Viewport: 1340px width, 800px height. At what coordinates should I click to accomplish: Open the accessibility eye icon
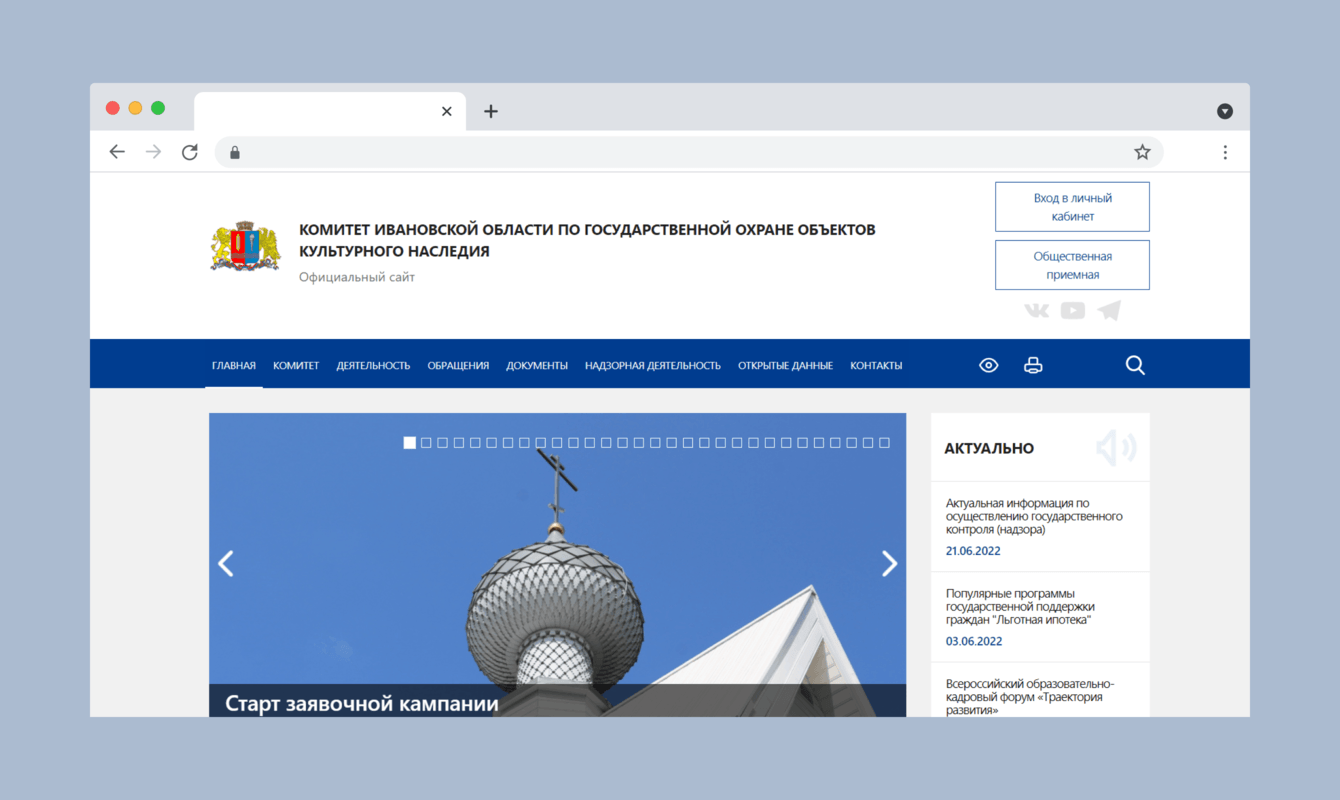(988, 364)
